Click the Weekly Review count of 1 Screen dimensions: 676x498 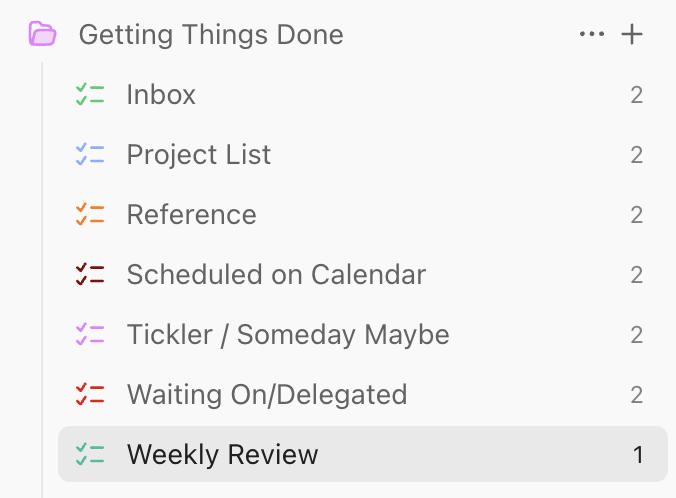coord(638,455)
